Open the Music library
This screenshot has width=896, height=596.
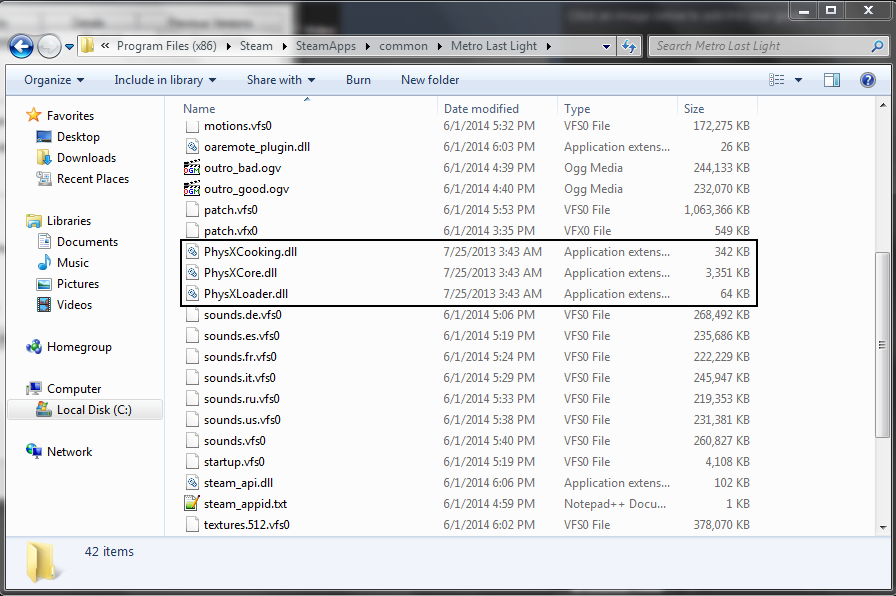pyautogui.click(x=73, y=263)
